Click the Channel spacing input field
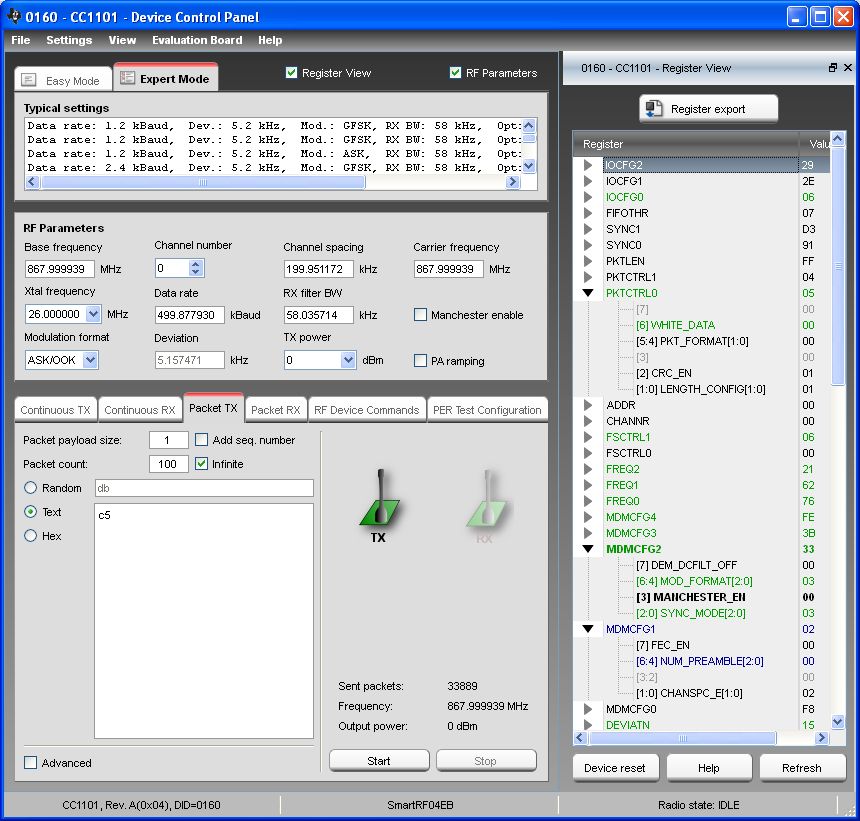 (319, 269)
